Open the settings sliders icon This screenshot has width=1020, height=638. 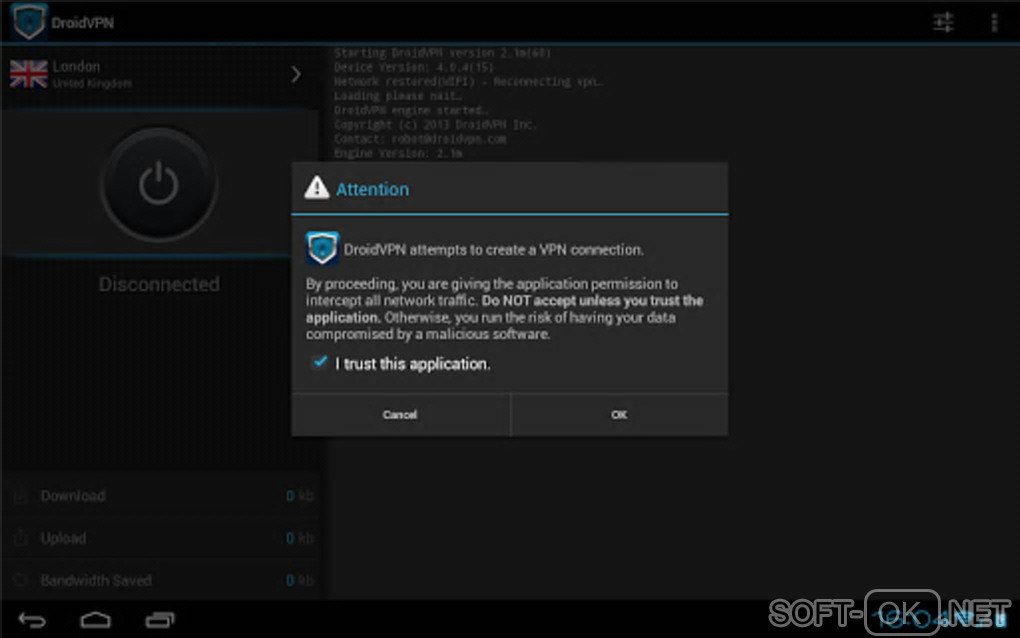coord(943,23)
